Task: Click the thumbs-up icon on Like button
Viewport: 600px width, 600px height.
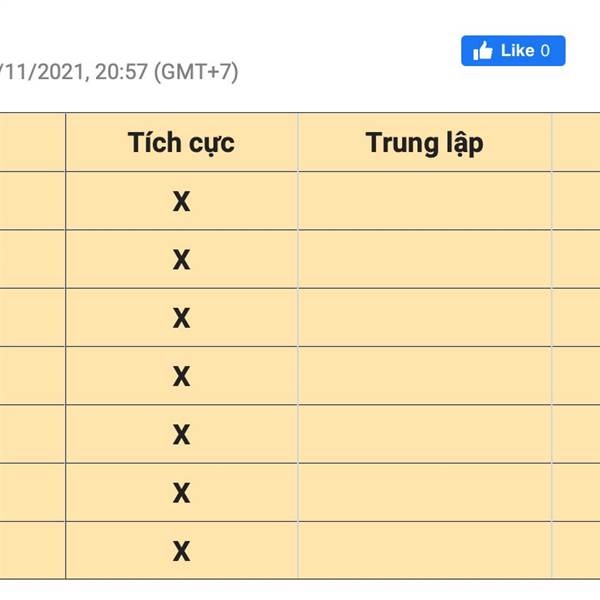Action: (483, 51)
